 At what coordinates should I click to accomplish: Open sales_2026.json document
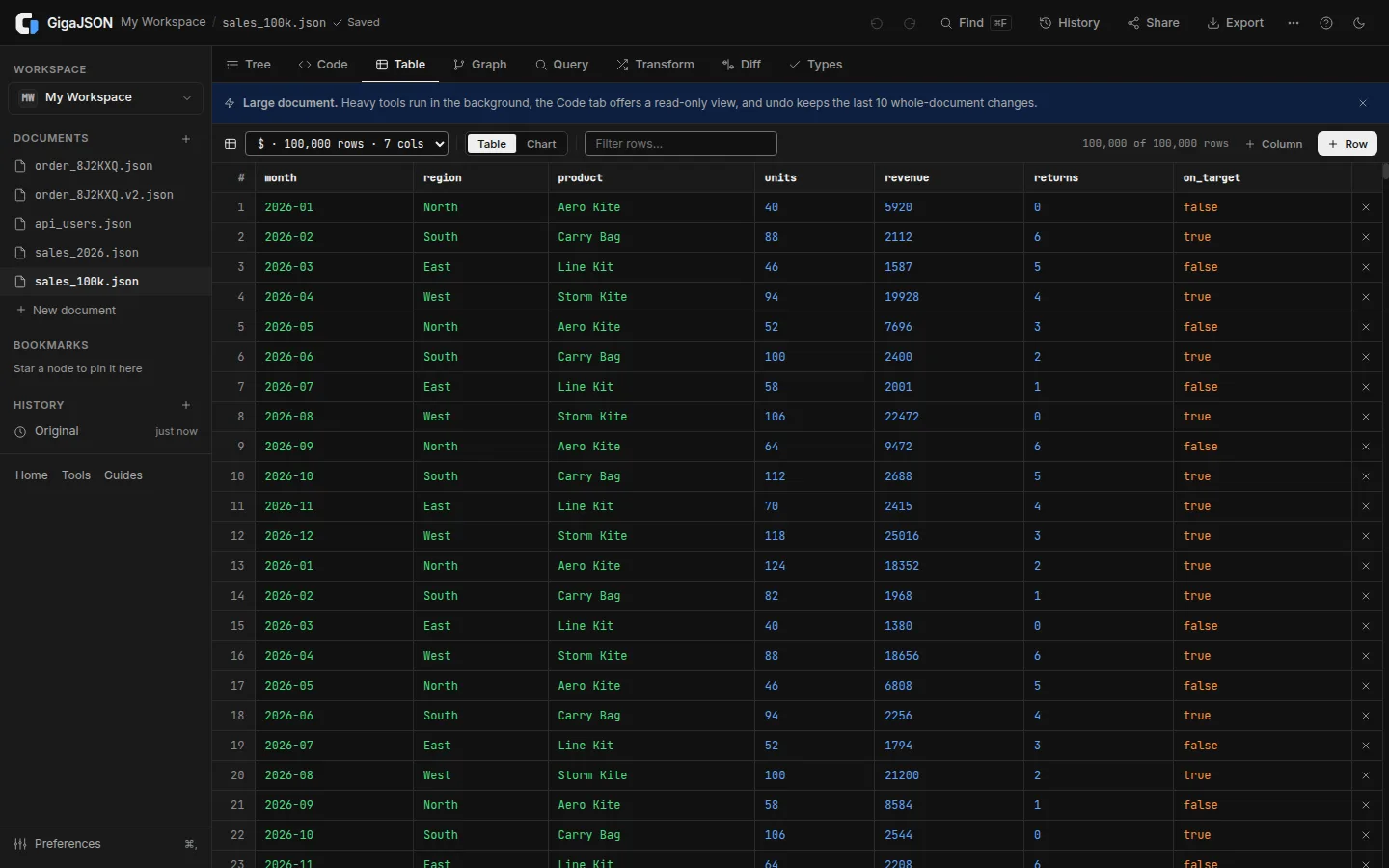[106, 253]
